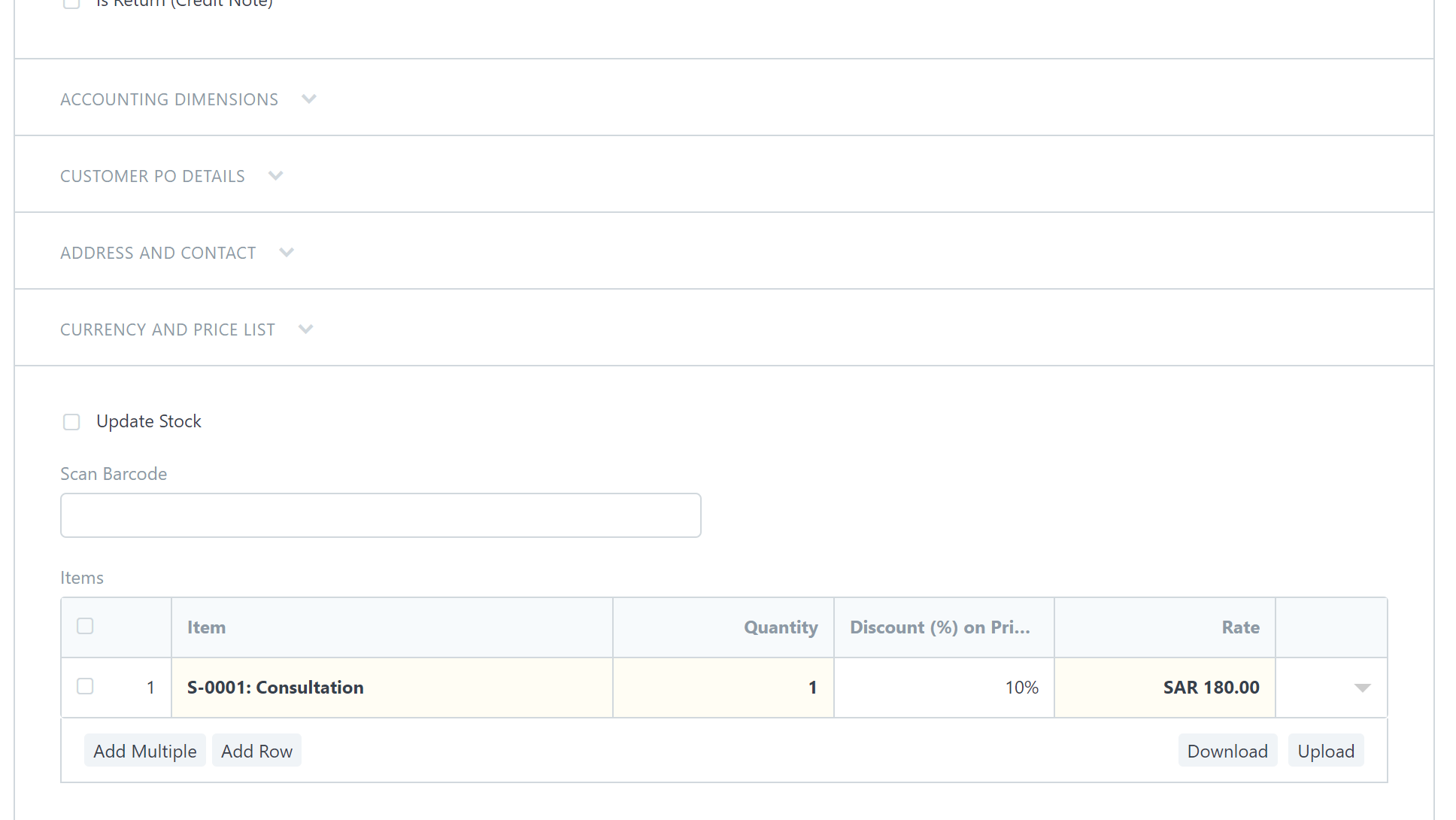This screenshot has width=1456, height=820.
Task: Click the Add Multiple button
Action: coord(144,750)
